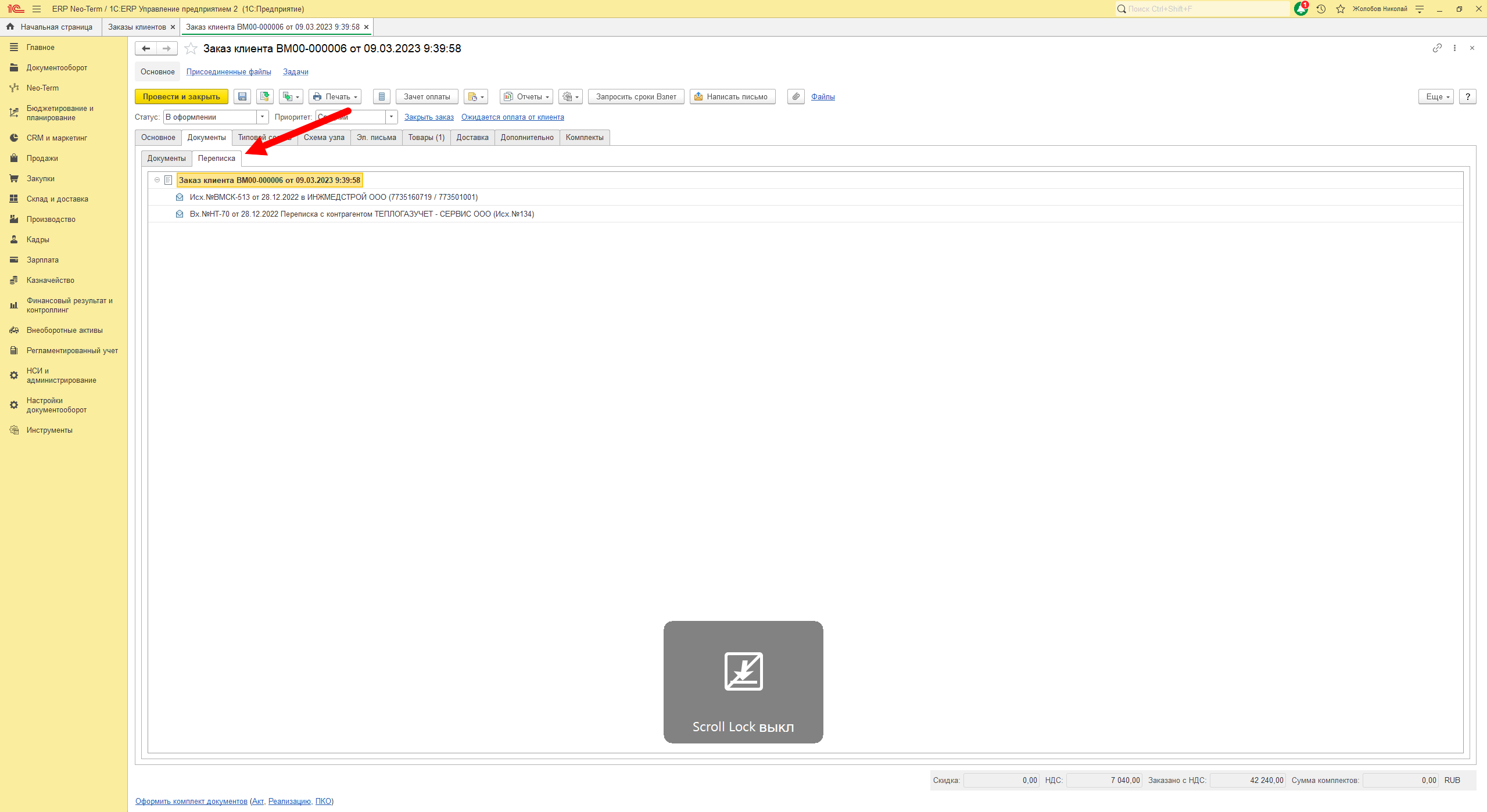The height and width of the screenshot is (812, 1487).
Task: Open the document-with-clock dropdown icon
Action: tap(476, 96)
